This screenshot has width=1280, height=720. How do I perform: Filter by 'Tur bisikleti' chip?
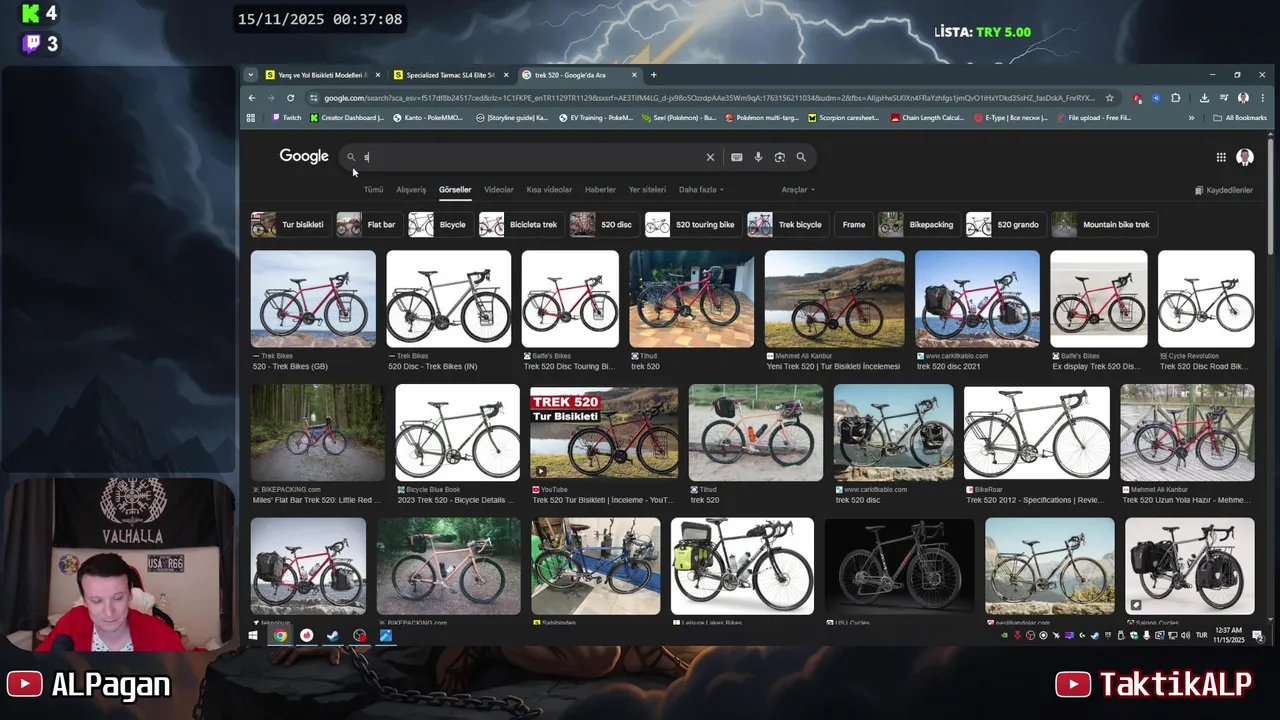(x=289, y=225)
